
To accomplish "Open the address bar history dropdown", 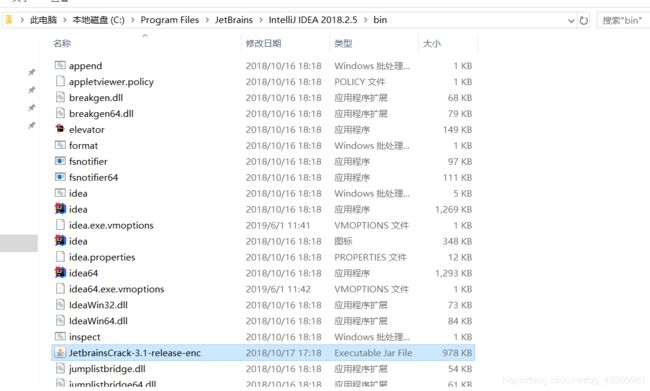I will pos(571,20).
